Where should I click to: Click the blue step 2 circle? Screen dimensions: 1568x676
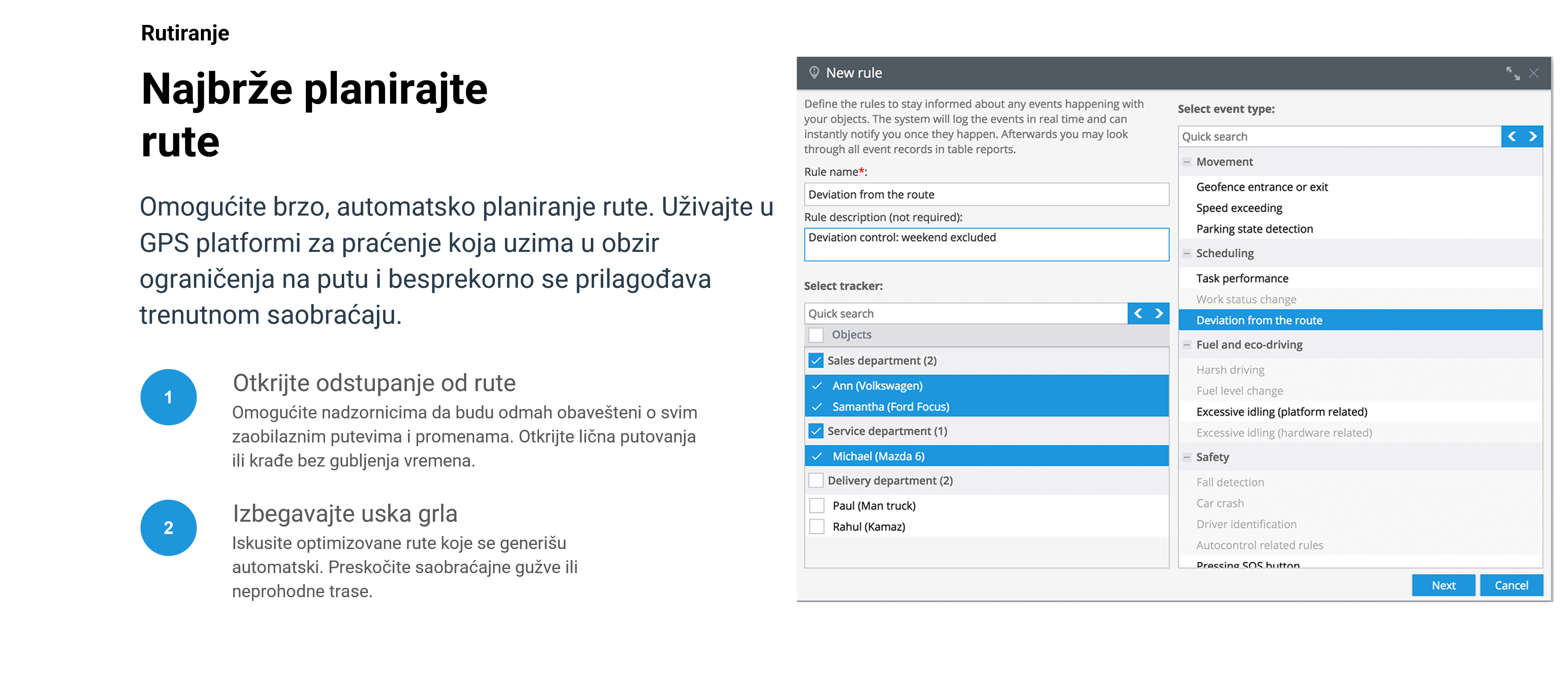click(x=169, y=527)
